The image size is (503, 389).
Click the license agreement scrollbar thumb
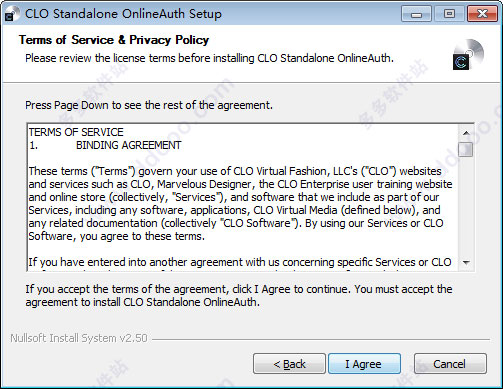pyautogui.click(x=466, y=149)
